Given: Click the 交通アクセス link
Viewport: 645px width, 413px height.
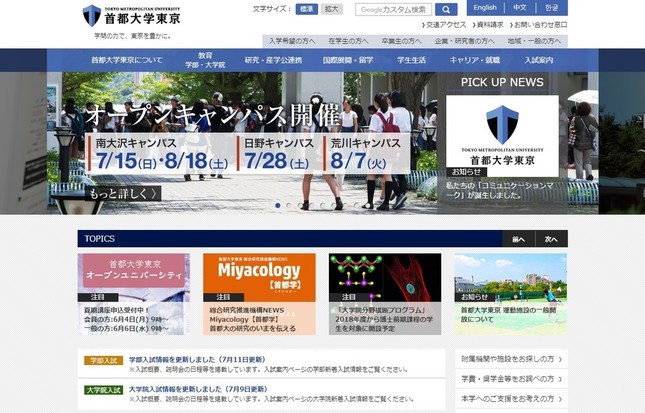Looking at the screenshot, I should pos(445,25).
